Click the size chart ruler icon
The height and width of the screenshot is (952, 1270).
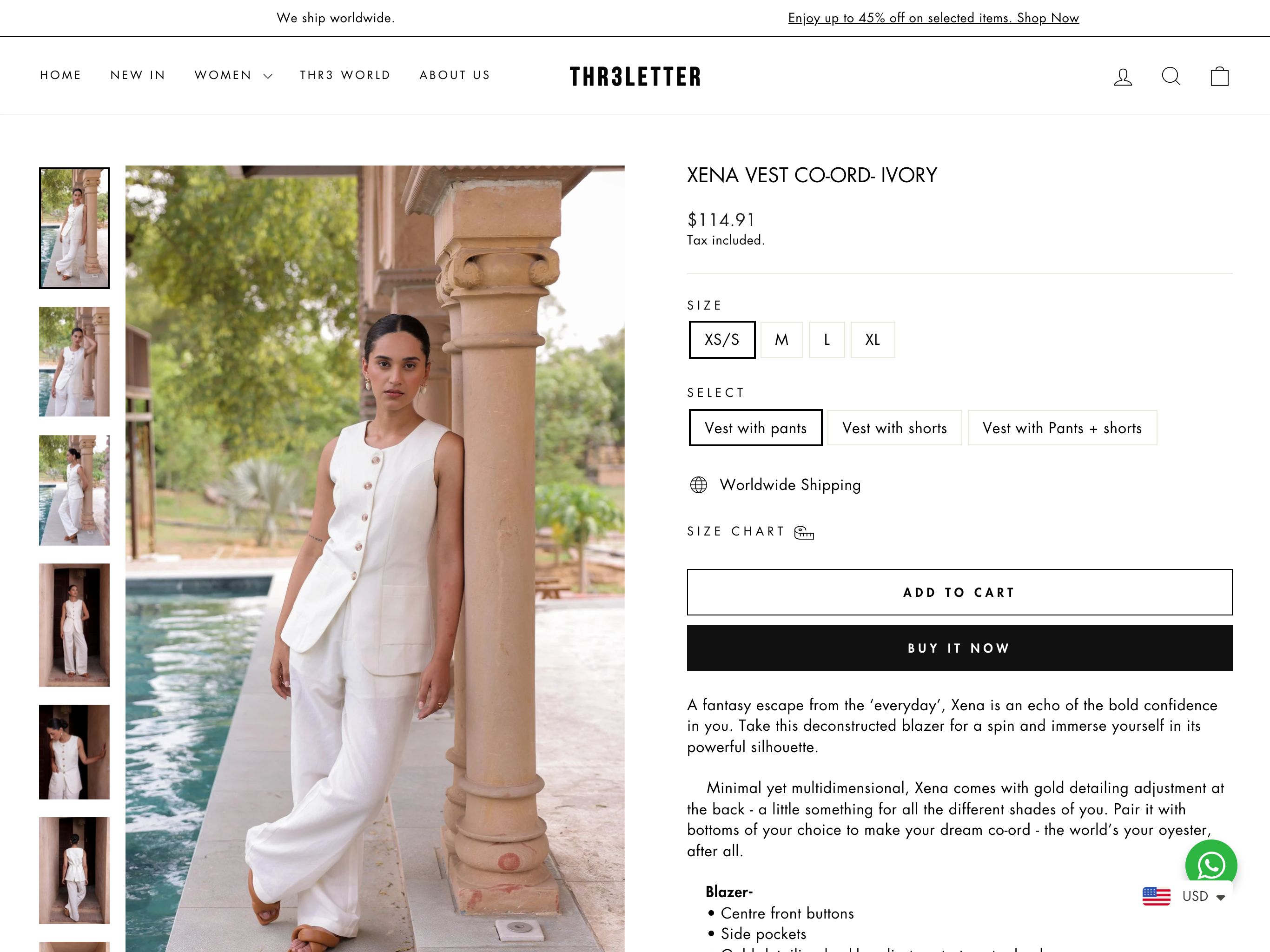click(804, 533)
